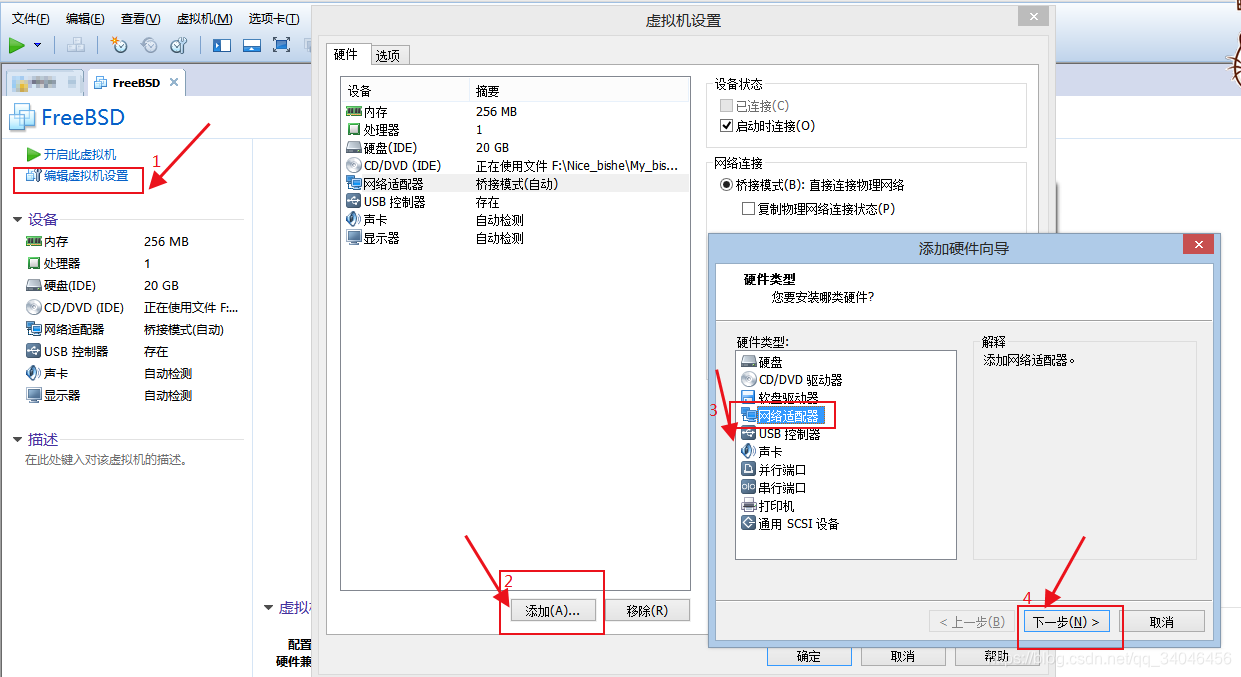The width and height of the screenshot is (1241, 677).
Task: Click the take snapshot clock icon
Action: [119, 45]
